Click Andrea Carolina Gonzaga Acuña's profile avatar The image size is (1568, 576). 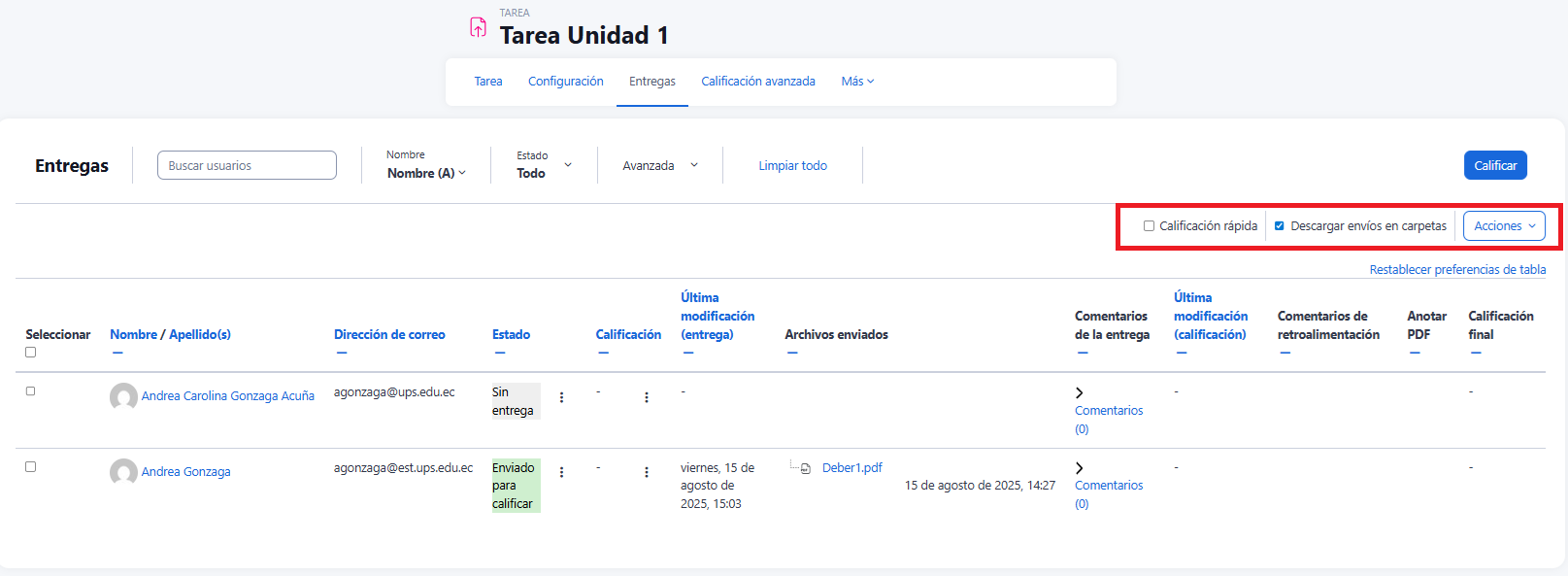click(123, 396)
